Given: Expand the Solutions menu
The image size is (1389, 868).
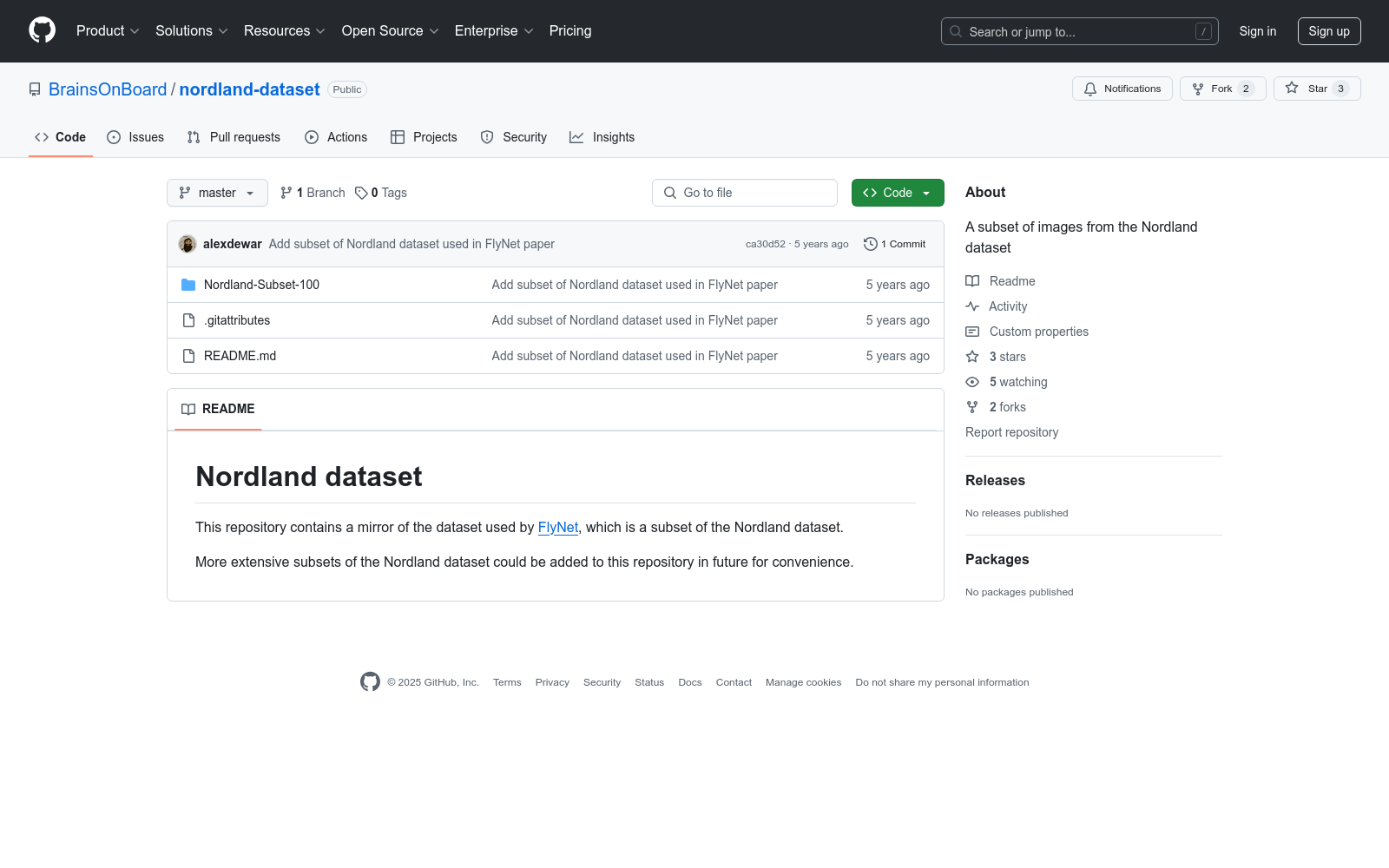Looking at the screenshot, I should (192, 31).
